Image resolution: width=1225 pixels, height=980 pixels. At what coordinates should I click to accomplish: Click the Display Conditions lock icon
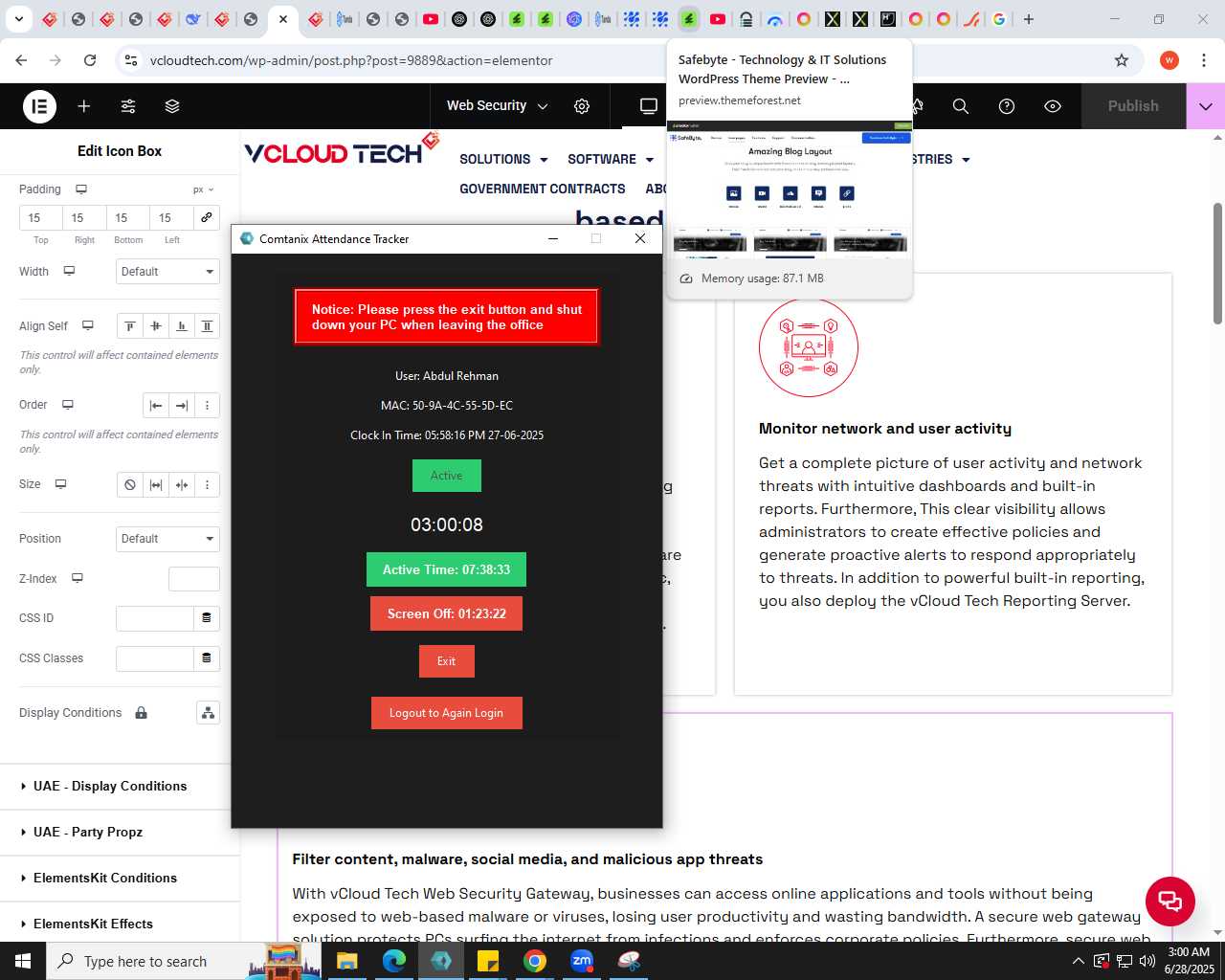point(141,713)
